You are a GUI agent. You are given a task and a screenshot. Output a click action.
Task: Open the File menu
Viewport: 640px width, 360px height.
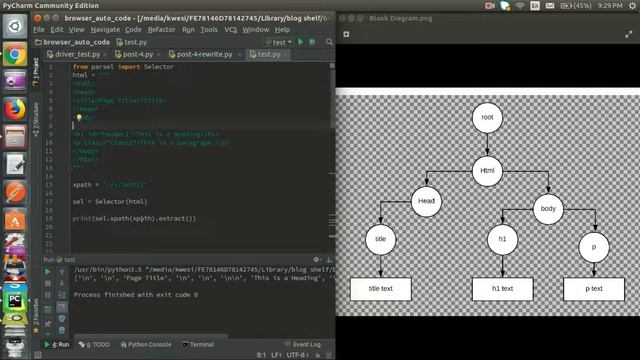pyautogui.click(x=39, y=29)
